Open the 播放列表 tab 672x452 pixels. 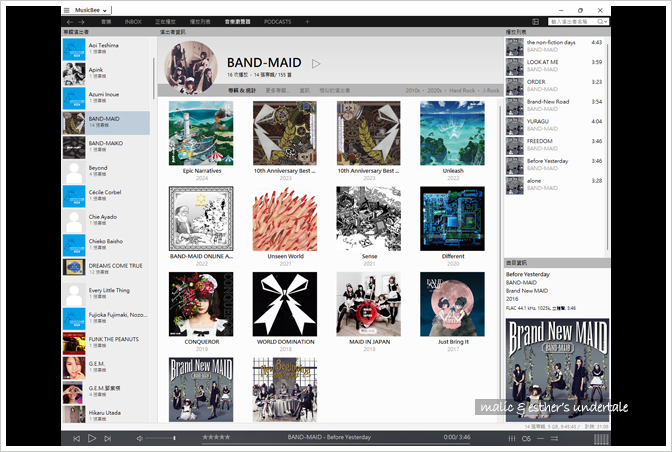[x=200, y=22]
